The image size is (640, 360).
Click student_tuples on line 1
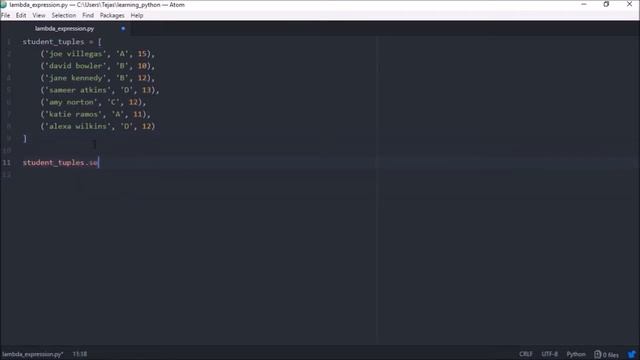tap(53, 42)
